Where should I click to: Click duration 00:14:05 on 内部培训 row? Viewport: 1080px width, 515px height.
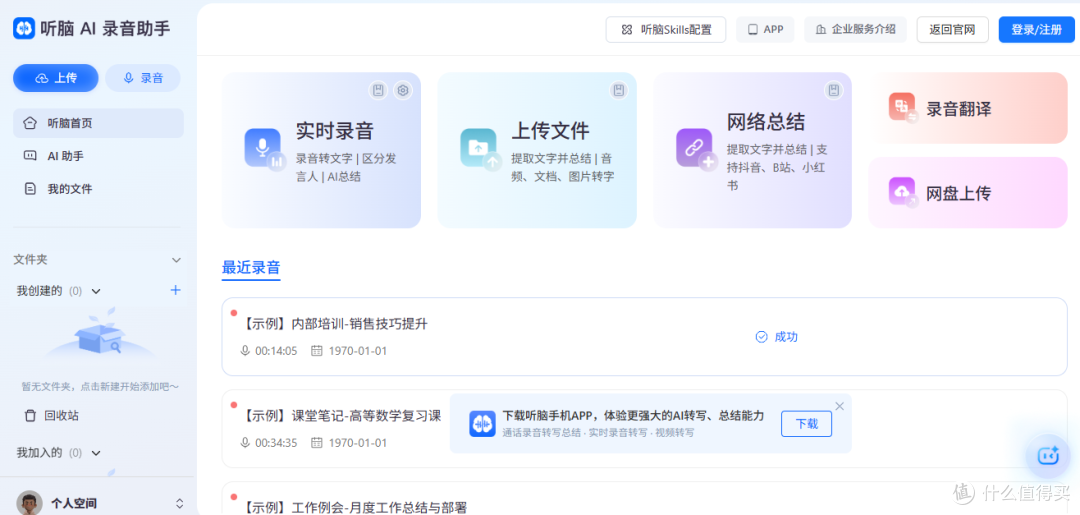(276, 351)
